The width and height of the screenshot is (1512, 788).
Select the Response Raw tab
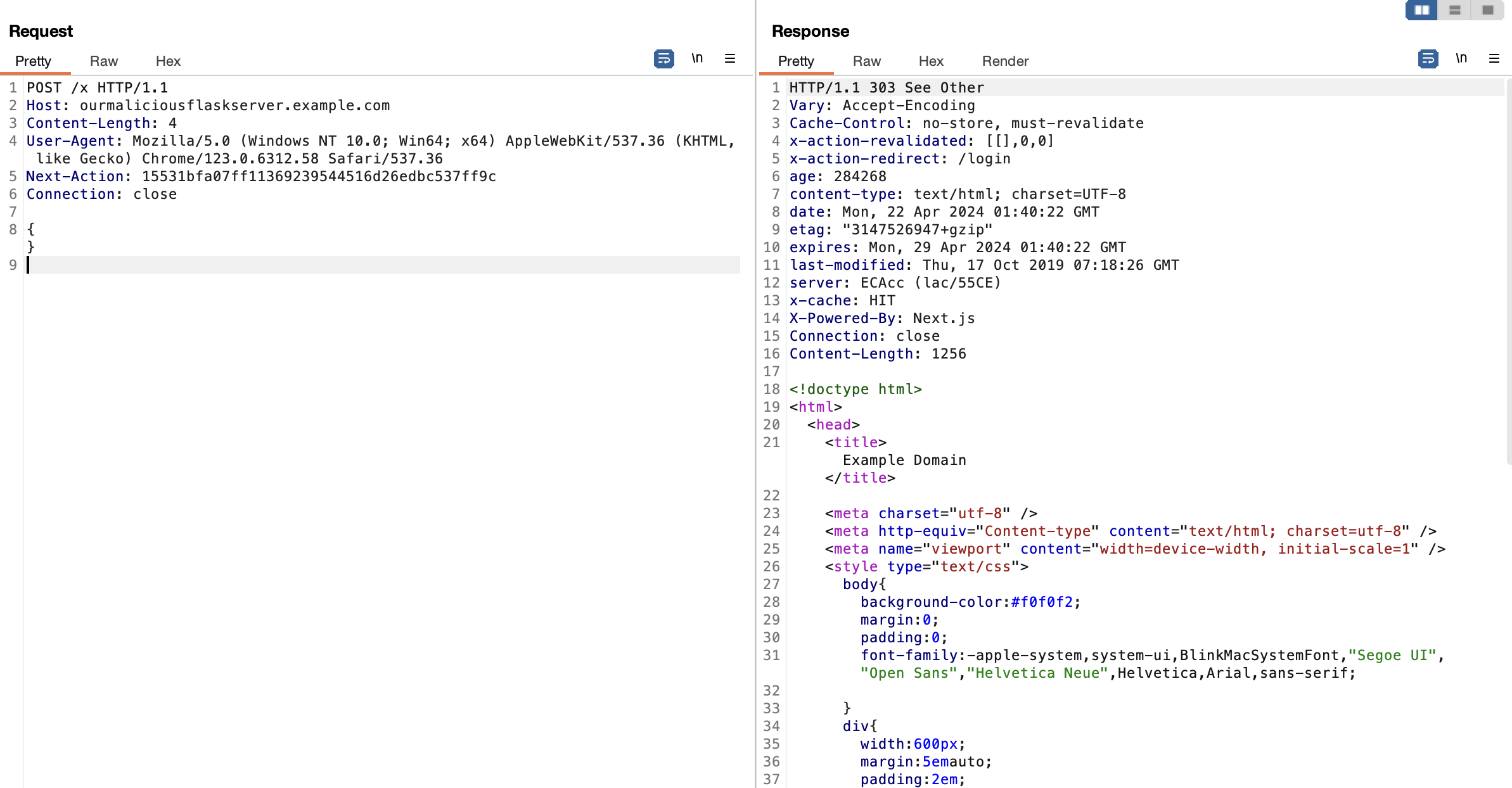(x=867, y=61)
